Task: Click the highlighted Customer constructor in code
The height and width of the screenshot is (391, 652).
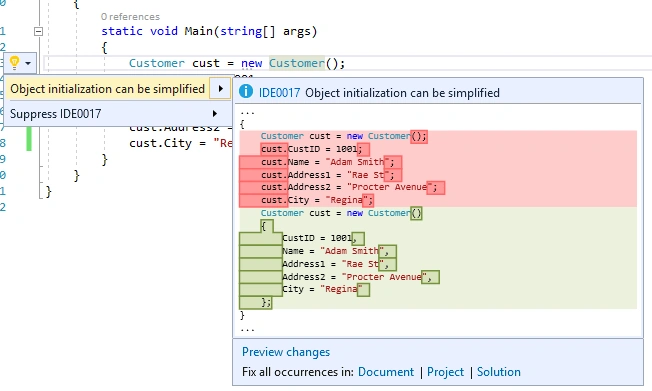Action: click(x=296, y=63)
